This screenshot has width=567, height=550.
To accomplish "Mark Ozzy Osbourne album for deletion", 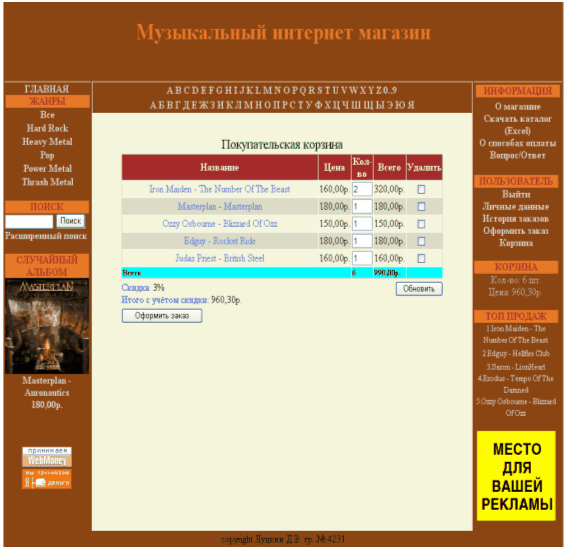I will [x=421, y=224].
